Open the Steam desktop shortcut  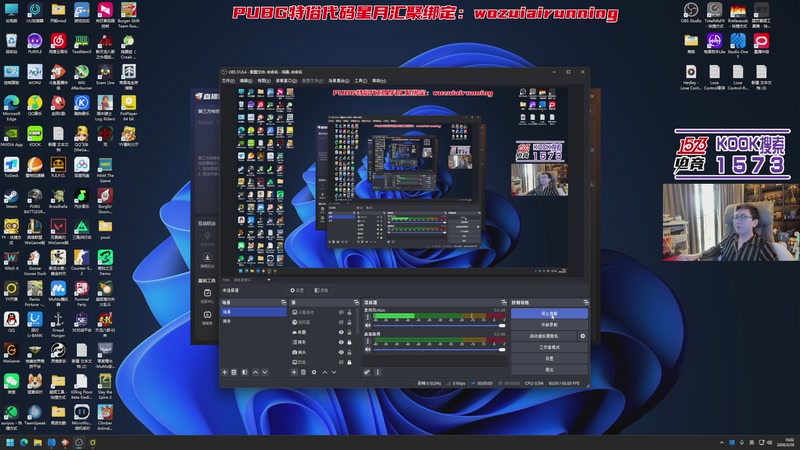(x=11, y=198)
